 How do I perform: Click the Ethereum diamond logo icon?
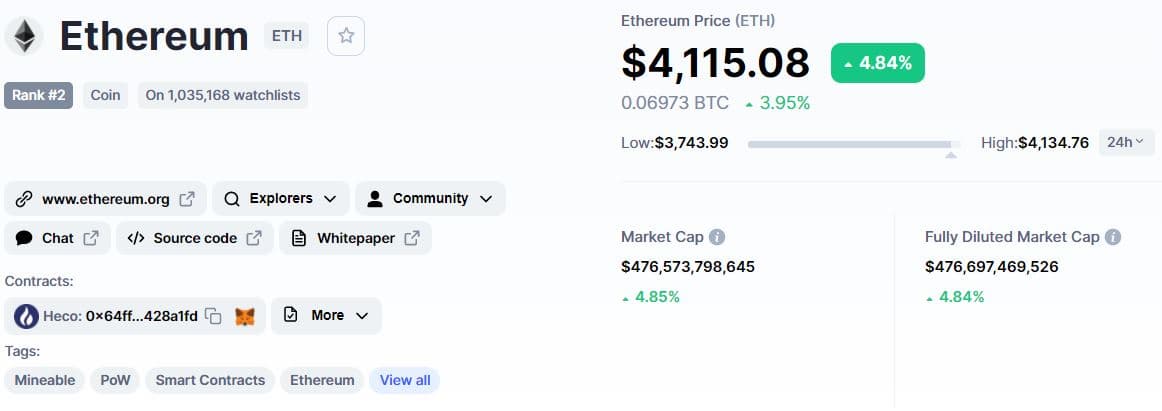[24, 37]
